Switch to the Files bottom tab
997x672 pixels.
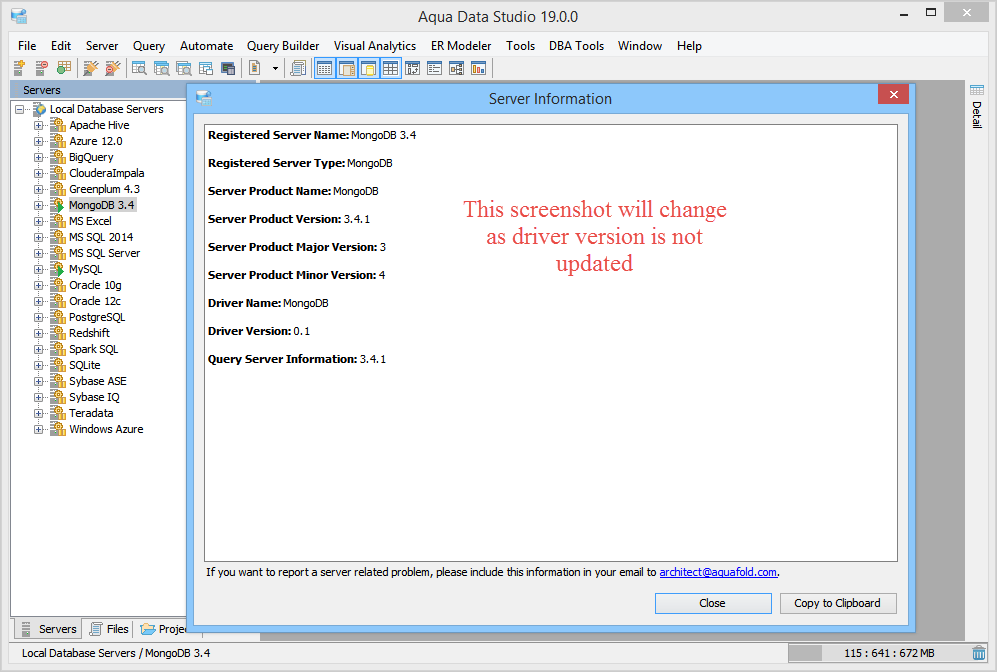[x=109, y=629]
